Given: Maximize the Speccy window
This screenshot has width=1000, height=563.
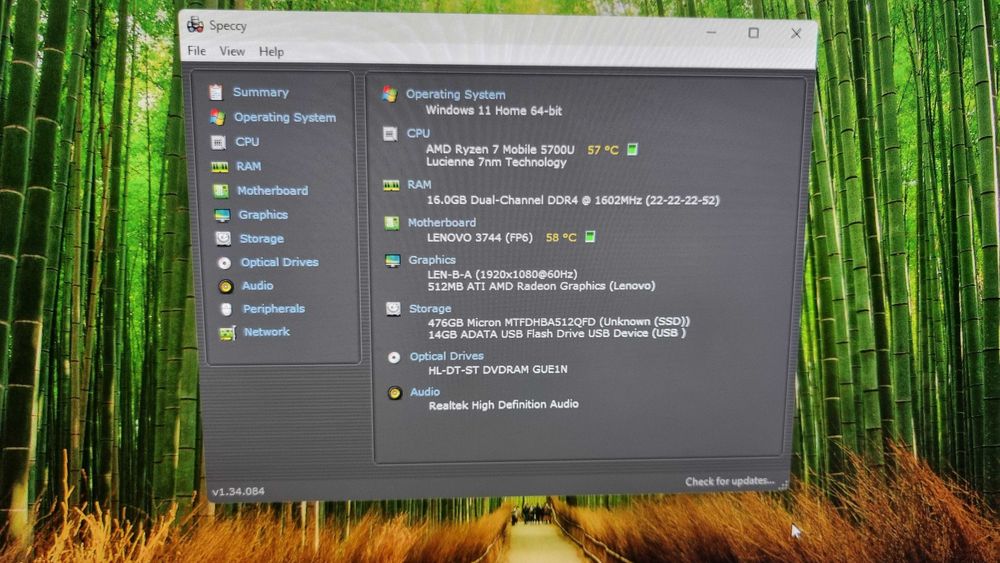Looking at the screenshot, I should [753, 33].
